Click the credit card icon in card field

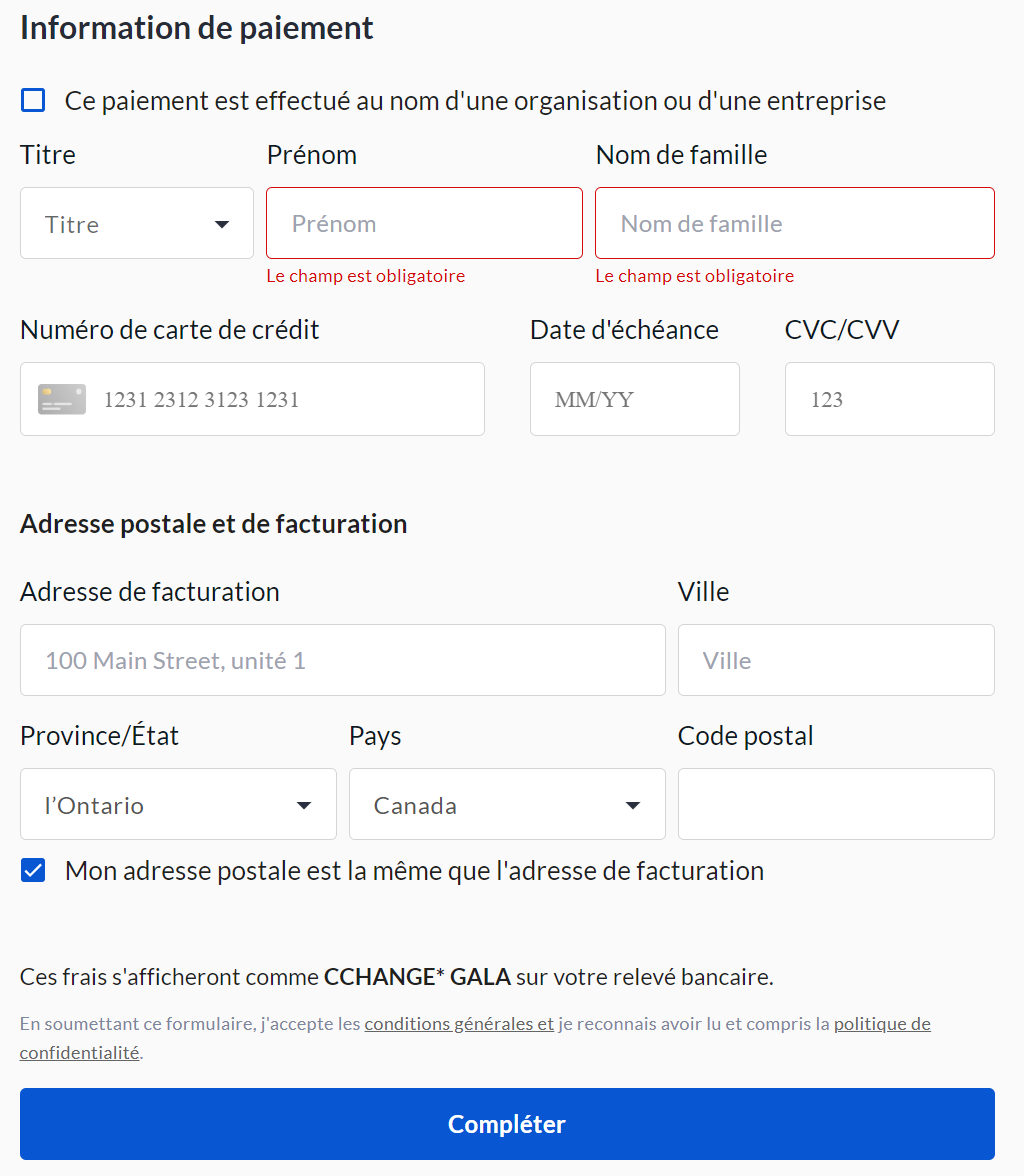click(x=62, y=399)
